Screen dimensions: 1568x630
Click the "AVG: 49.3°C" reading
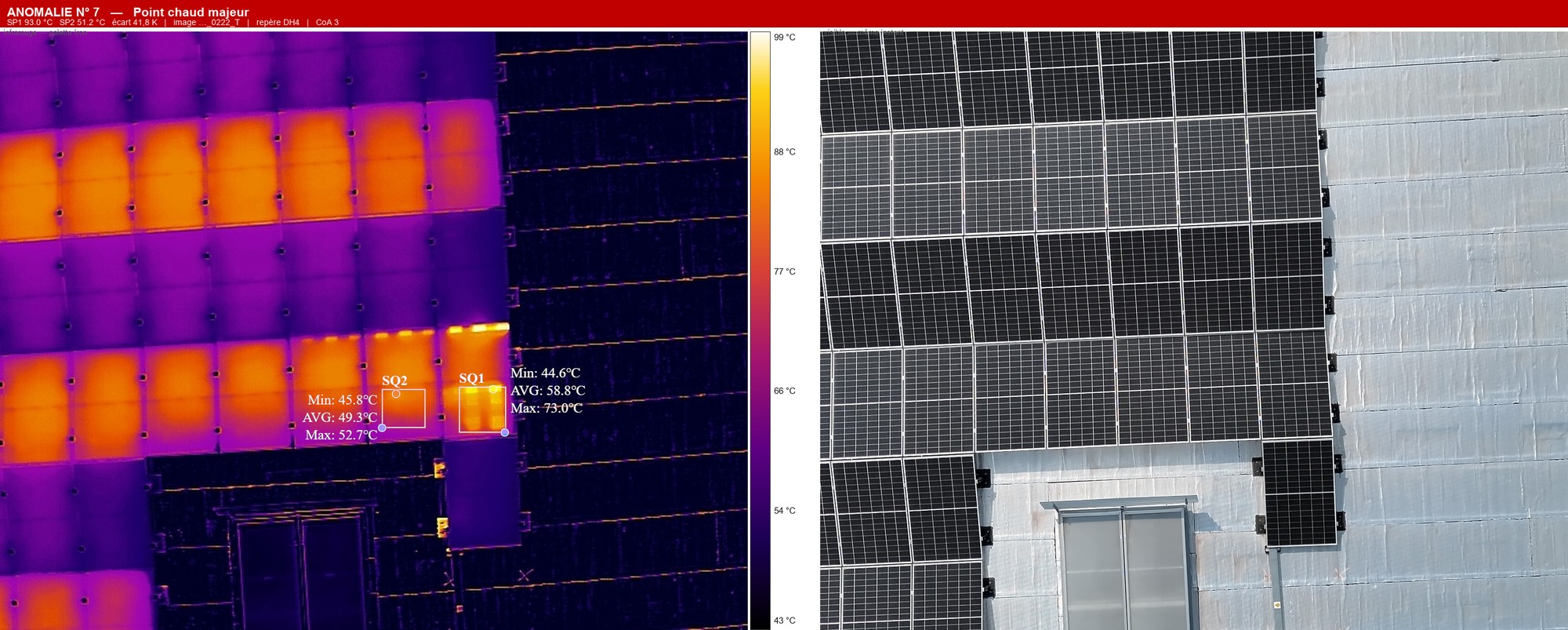tap(340, 417)
